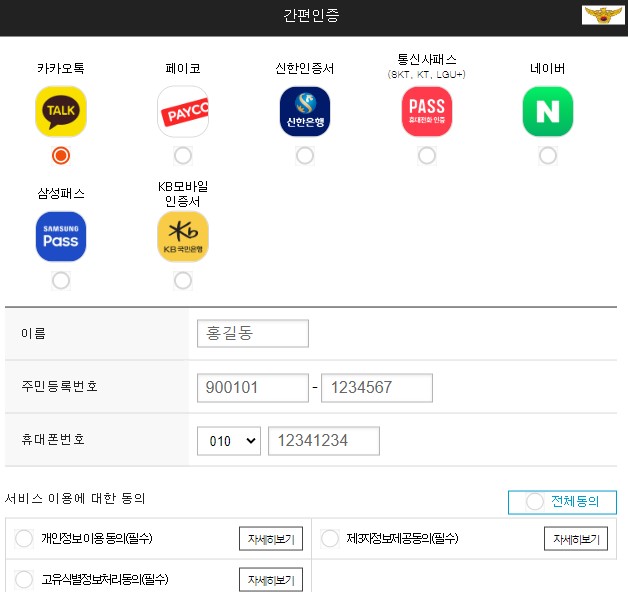Select the 카카오톡 radio button

click(61, 155)
